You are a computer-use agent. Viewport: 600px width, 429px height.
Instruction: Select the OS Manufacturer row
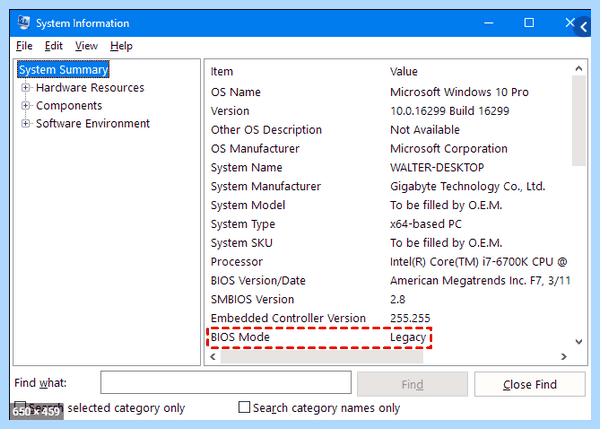tap(388, 148)
